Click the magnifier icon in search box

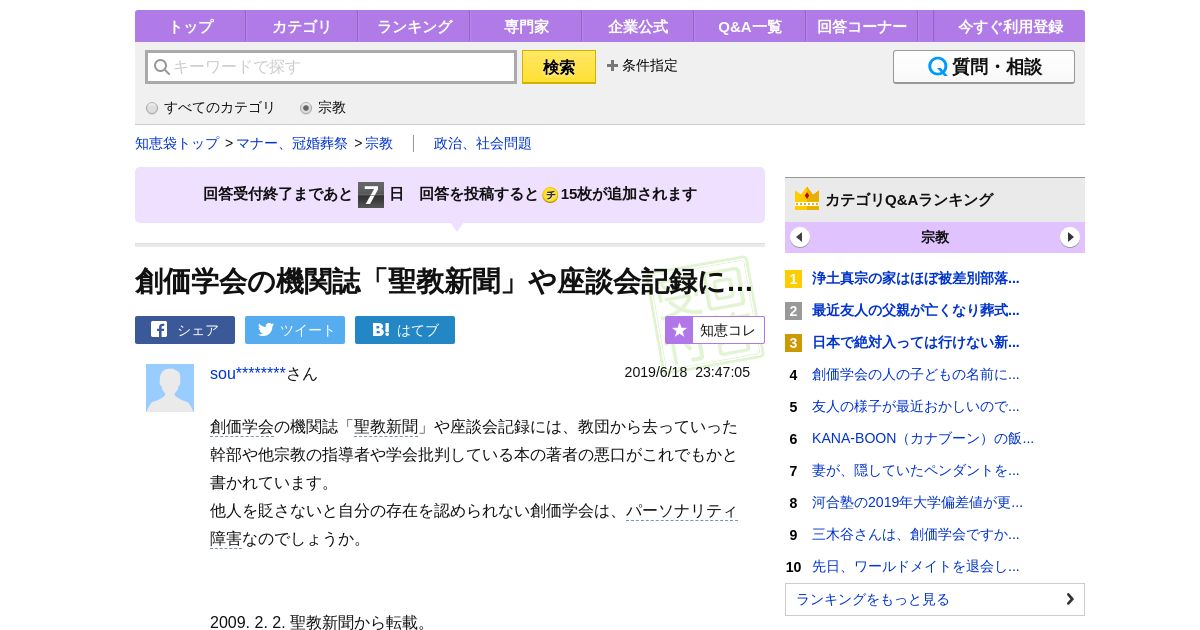(x=161, y=67)
